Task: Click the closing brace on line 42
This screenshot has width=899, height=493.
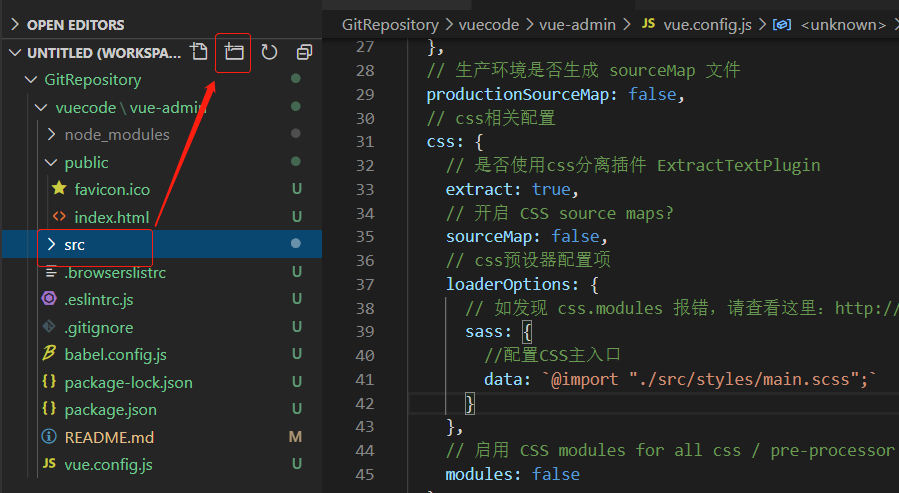Action: 470,404
